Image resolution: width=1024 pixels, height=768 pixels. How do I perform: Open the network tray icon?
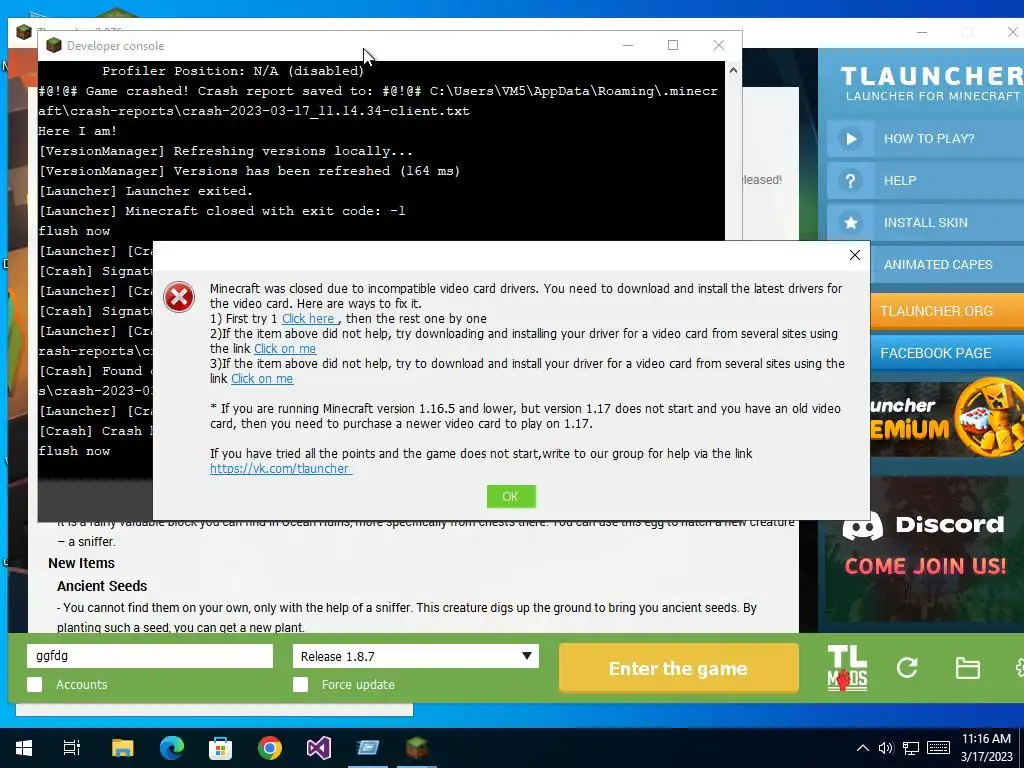point(911,748)
